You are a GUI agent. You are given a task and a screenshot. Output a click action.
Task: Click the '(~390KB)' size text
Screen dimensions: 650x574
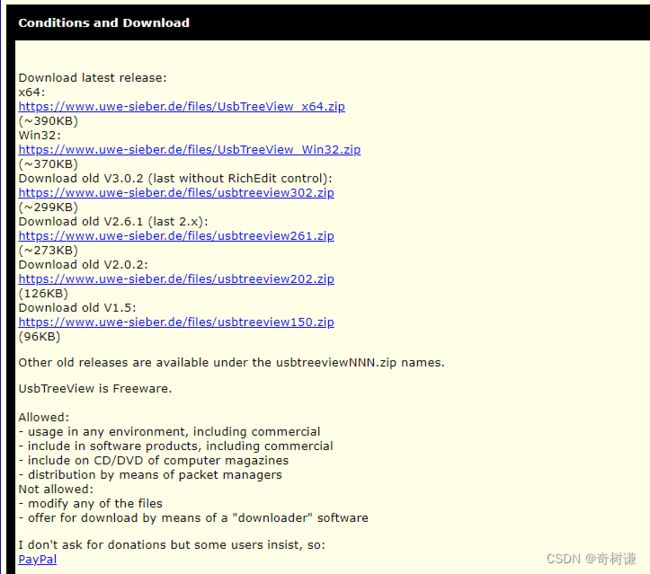pyautogui.click(x=48, y=121)
